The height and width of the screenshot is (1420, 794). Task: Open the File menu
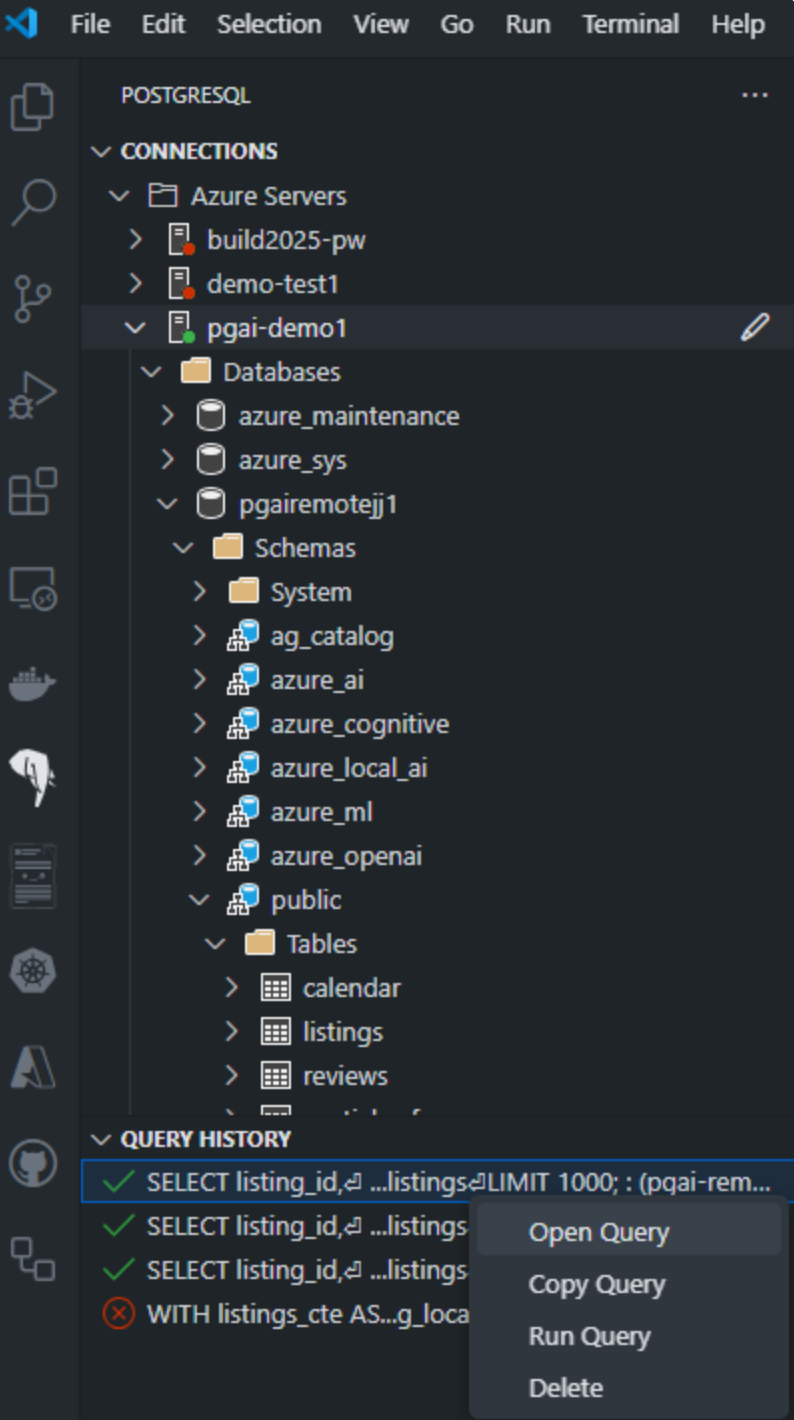(x=90, y=24)
